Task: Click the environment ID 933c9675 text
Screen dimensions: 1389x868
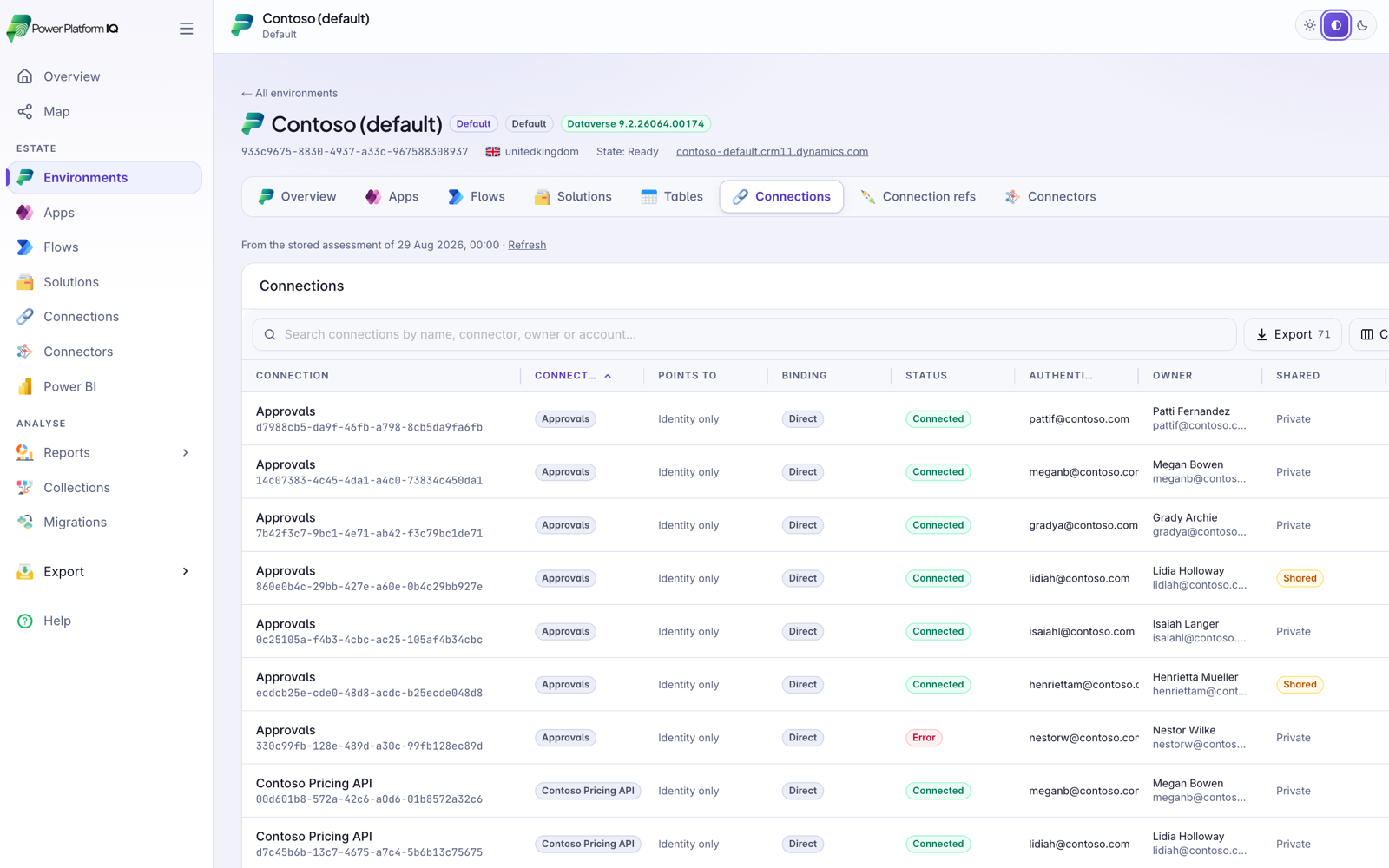Action: pyautogui.click(x=354, y=152)
